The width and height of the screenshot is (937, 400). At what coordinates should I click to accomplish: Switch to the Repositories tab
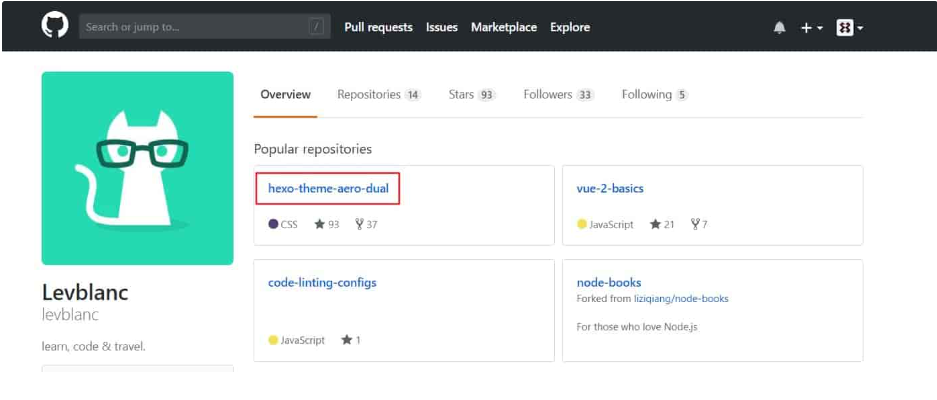click(x=379, y=94)
